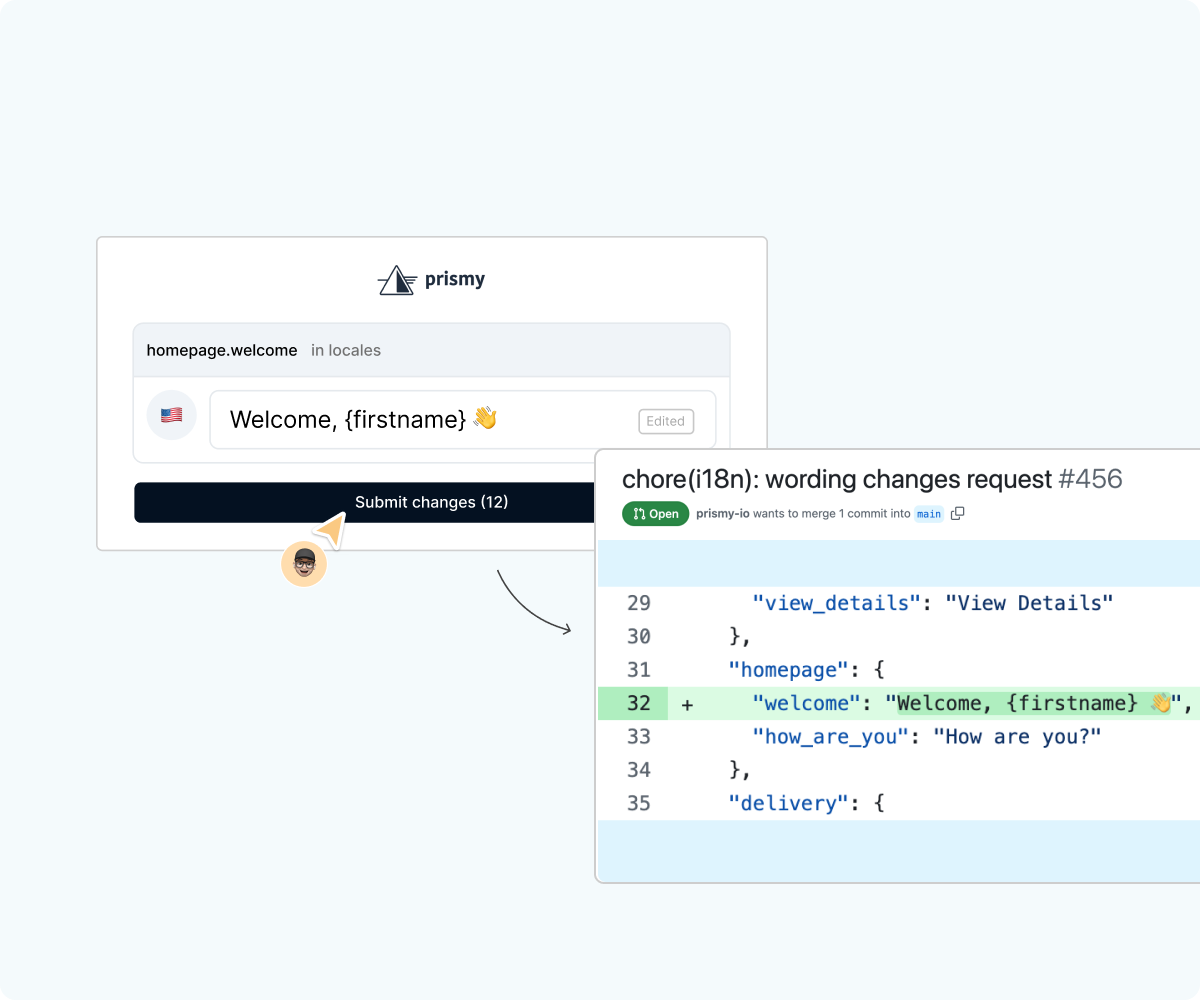The image size is (1200, 1000).
Task: Select the homepage.welcome key name
Action: point(222,350)
